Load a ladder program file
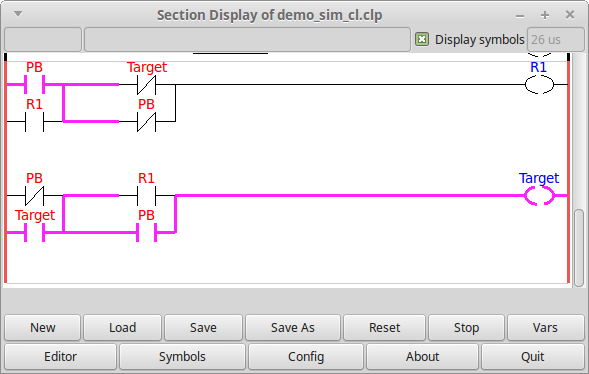The height and width of the screenshot is (374, 589). pyautogui.click(x=122, y=327)
